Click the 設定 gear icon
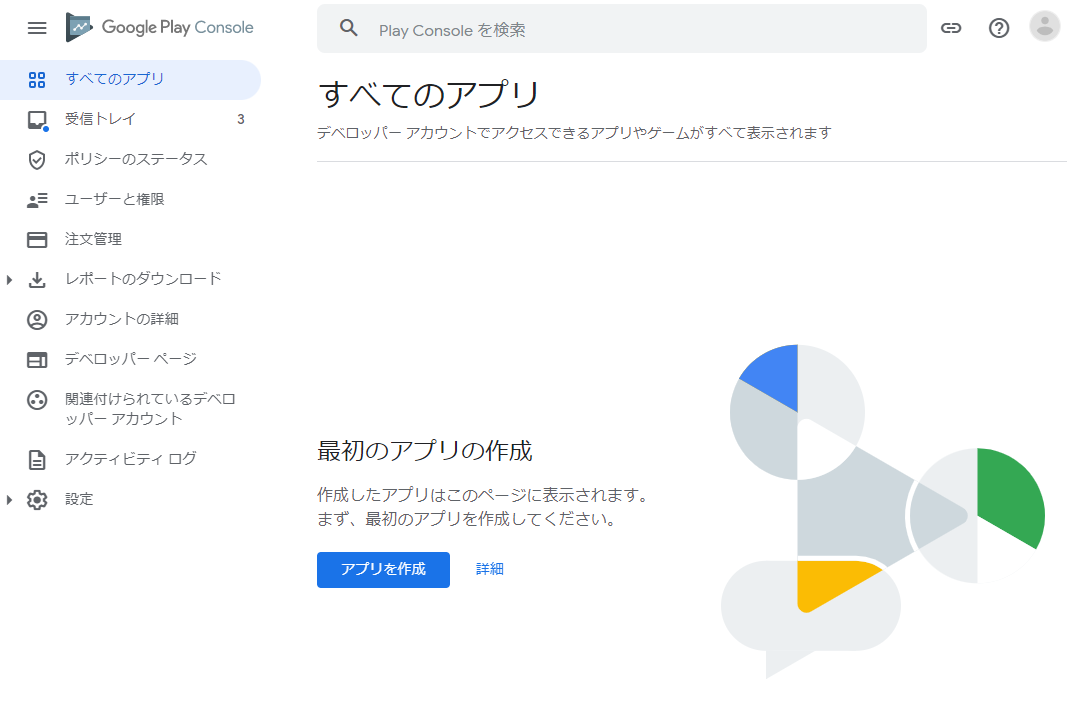The width and height of the screenshot is (1070, 706). (37, 498)
